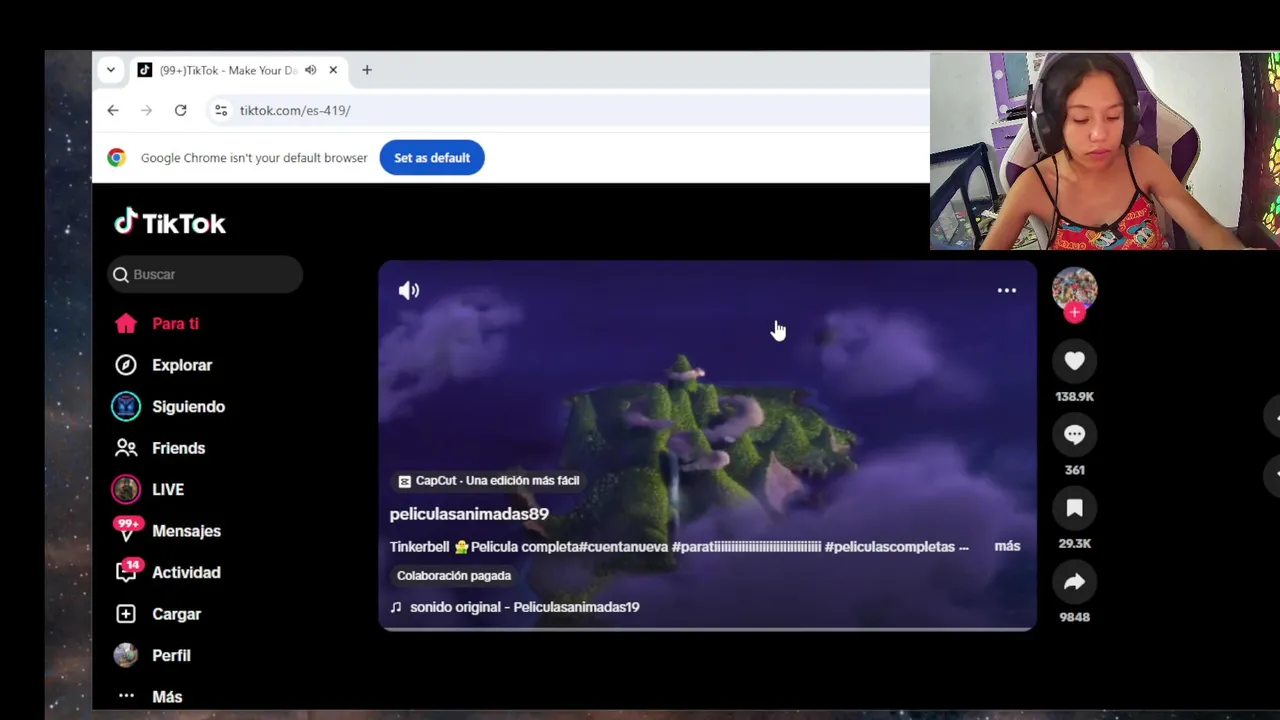Click the video progress bar

coord(707,629)
